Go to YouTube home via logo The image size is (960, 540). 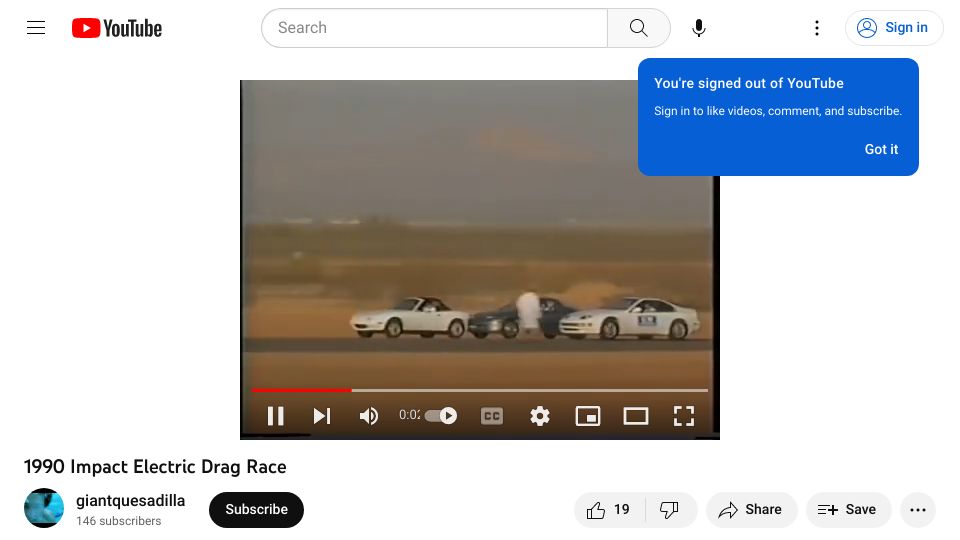pyautogui.click(x=117, y=28)
